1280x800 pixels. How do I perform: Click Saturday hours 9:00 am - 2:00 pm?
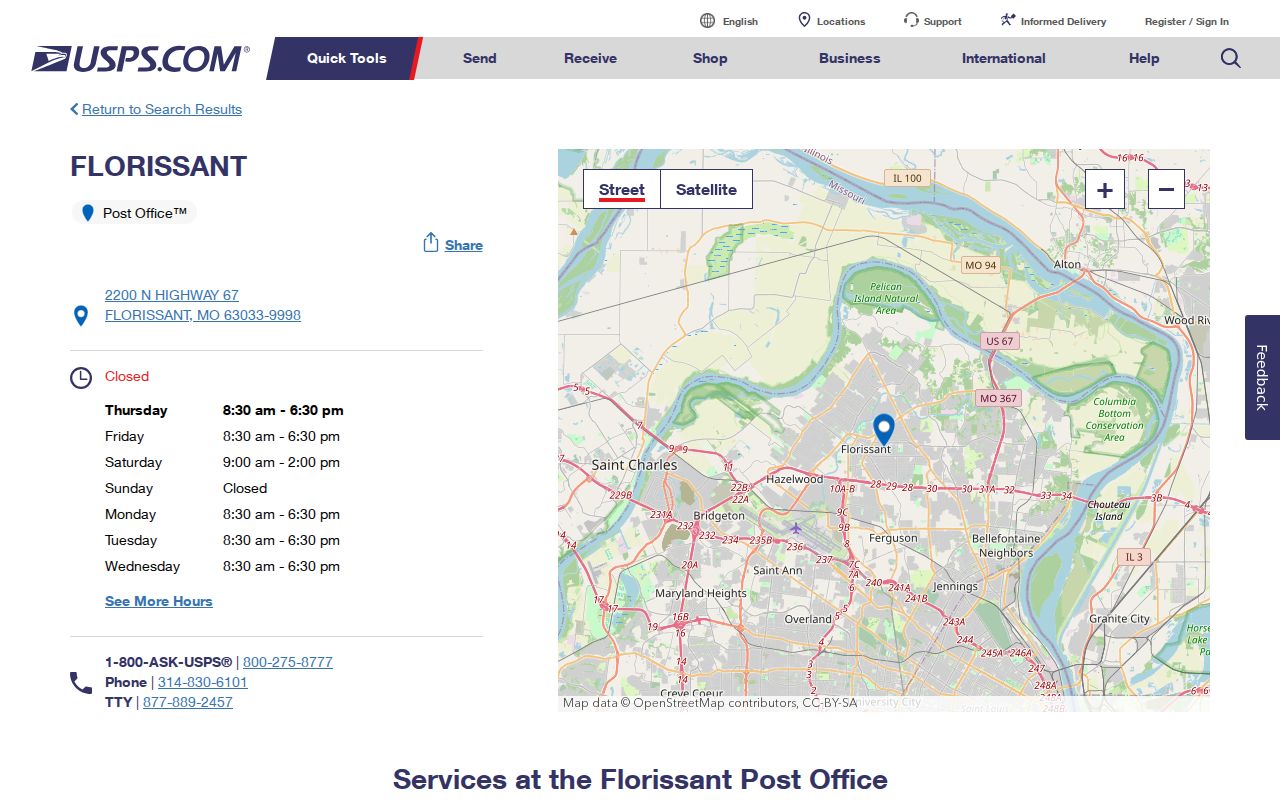(281, 462)
